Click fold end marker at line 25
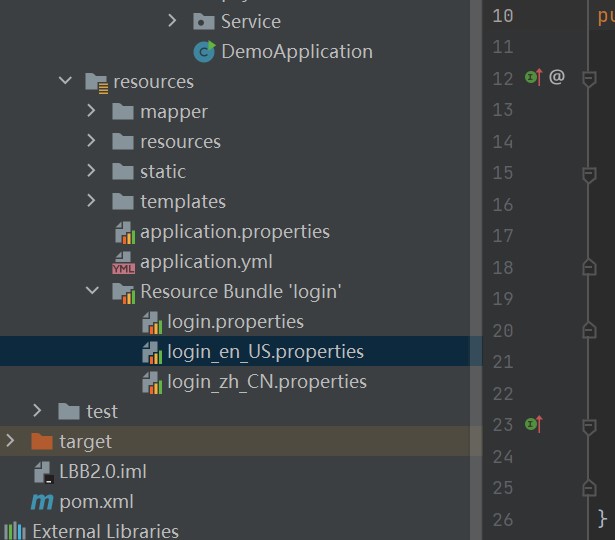 (589, 488)
